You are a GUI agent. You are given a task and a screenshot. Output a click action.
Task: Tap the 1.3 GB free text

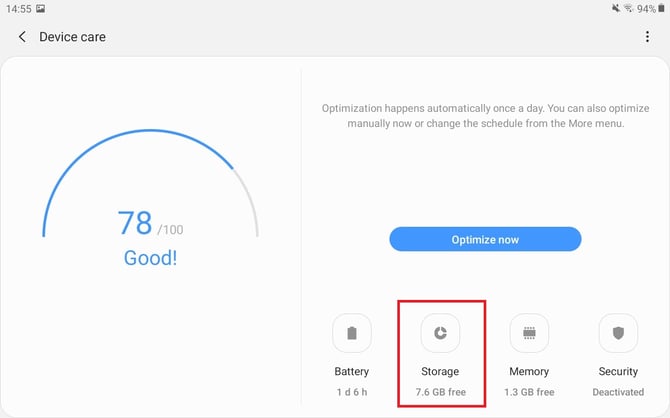tap(529, 392)
